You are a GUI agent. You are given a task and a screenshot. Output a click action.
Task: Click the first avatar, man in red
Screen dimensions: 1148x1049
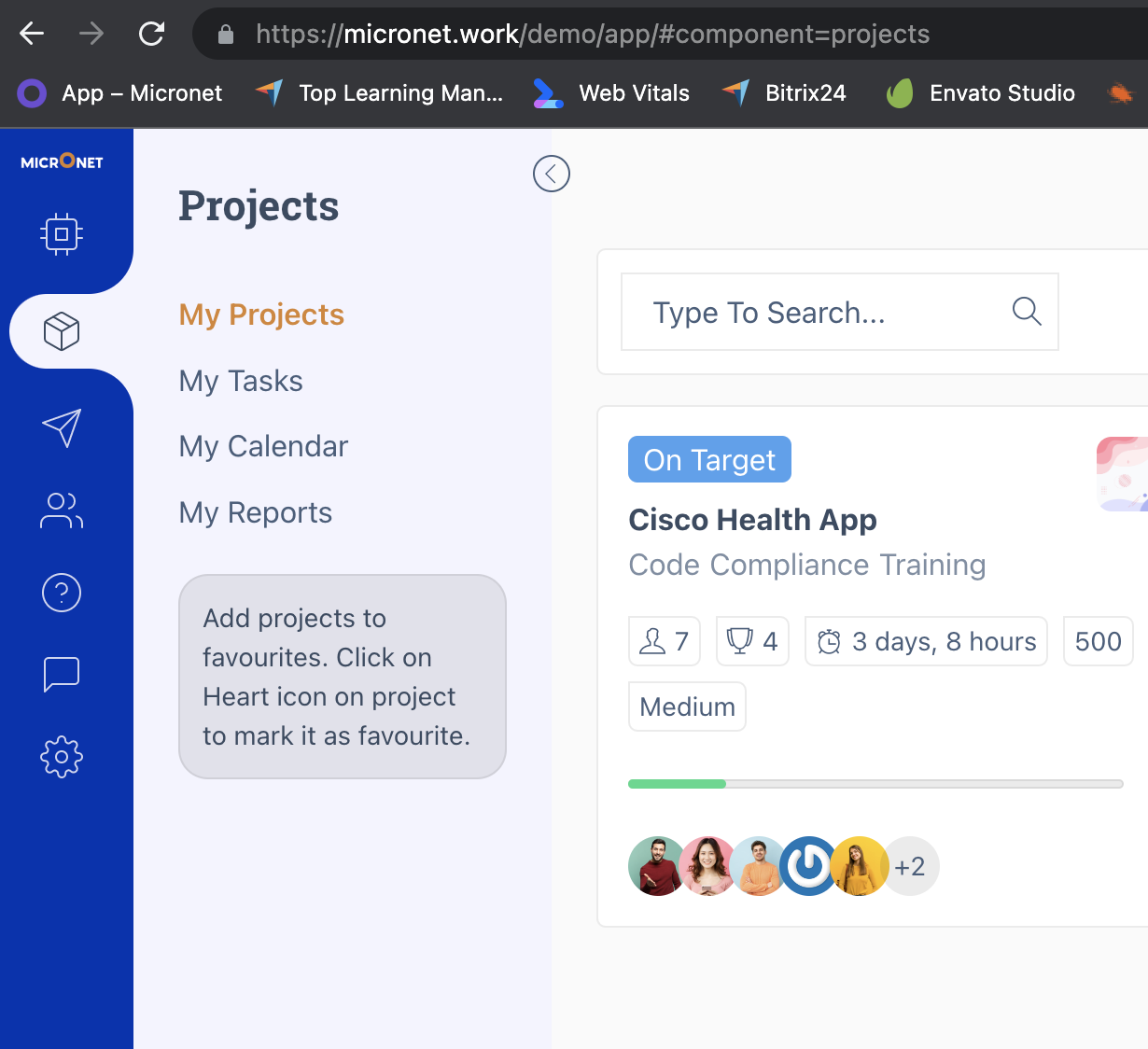tap(657, 866)
